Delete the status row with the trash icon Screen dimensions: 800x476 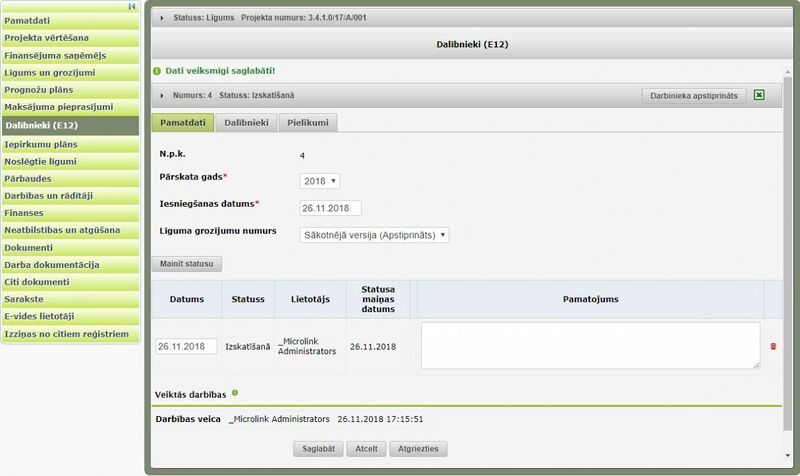pyautogui.click(x=773, y=346)
